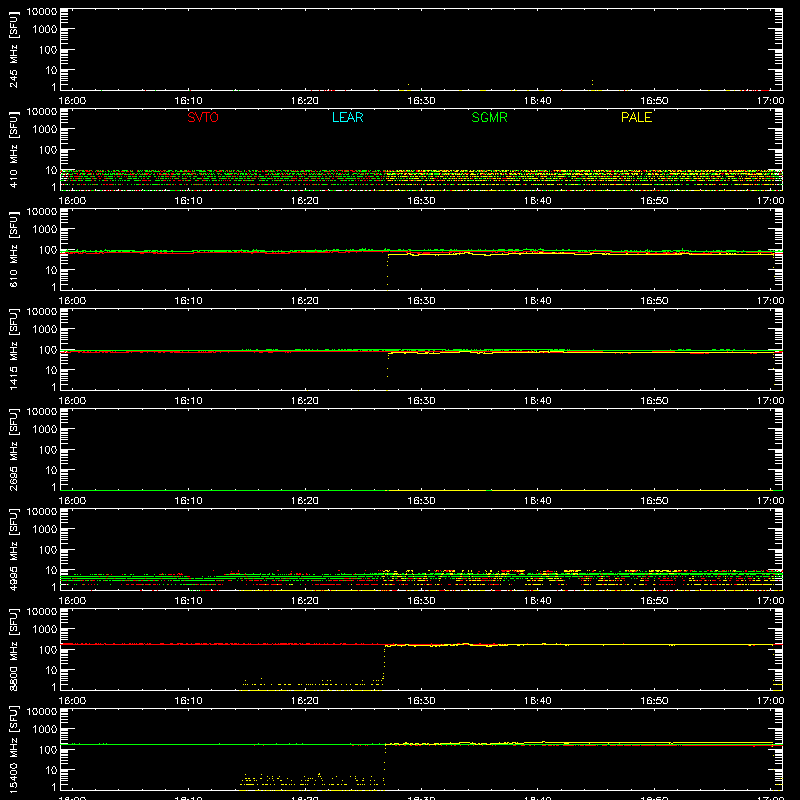Click the 16:20 time label under 1415 MHz panel

[305, 401]
